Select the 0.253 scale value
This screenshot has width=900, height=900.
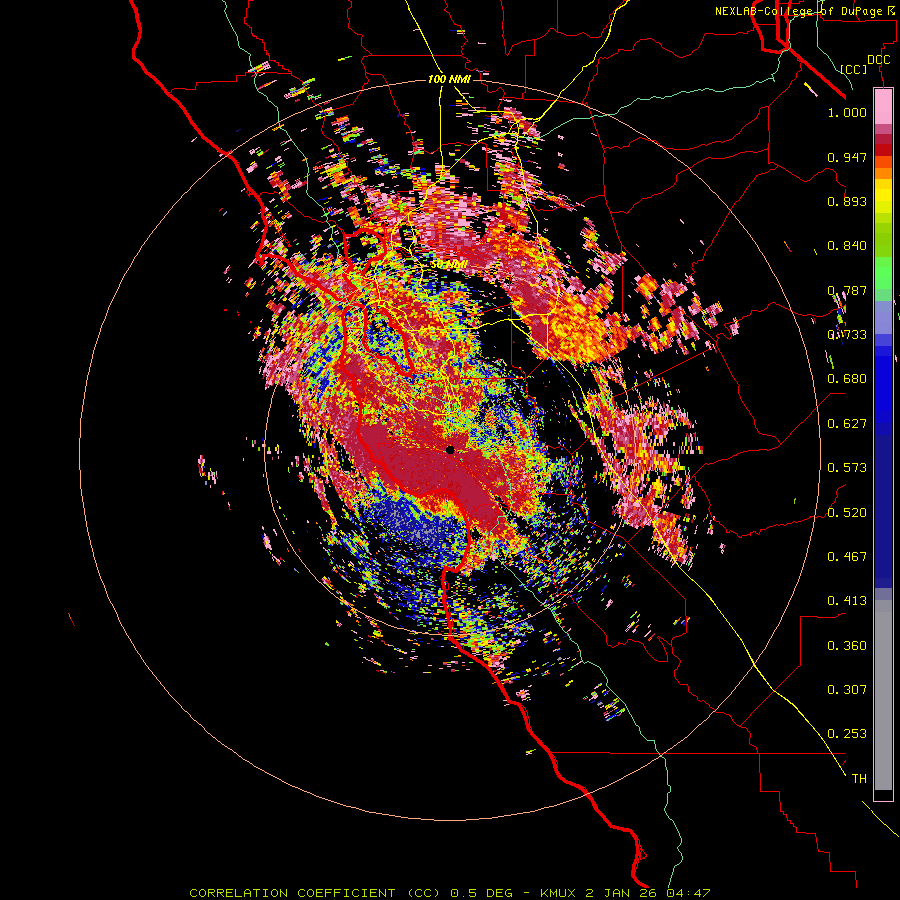(847, 734)
